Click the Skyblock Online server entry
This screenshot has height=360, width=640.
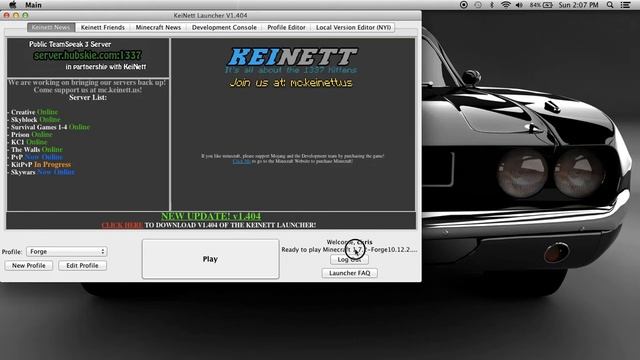coord(36,120)
